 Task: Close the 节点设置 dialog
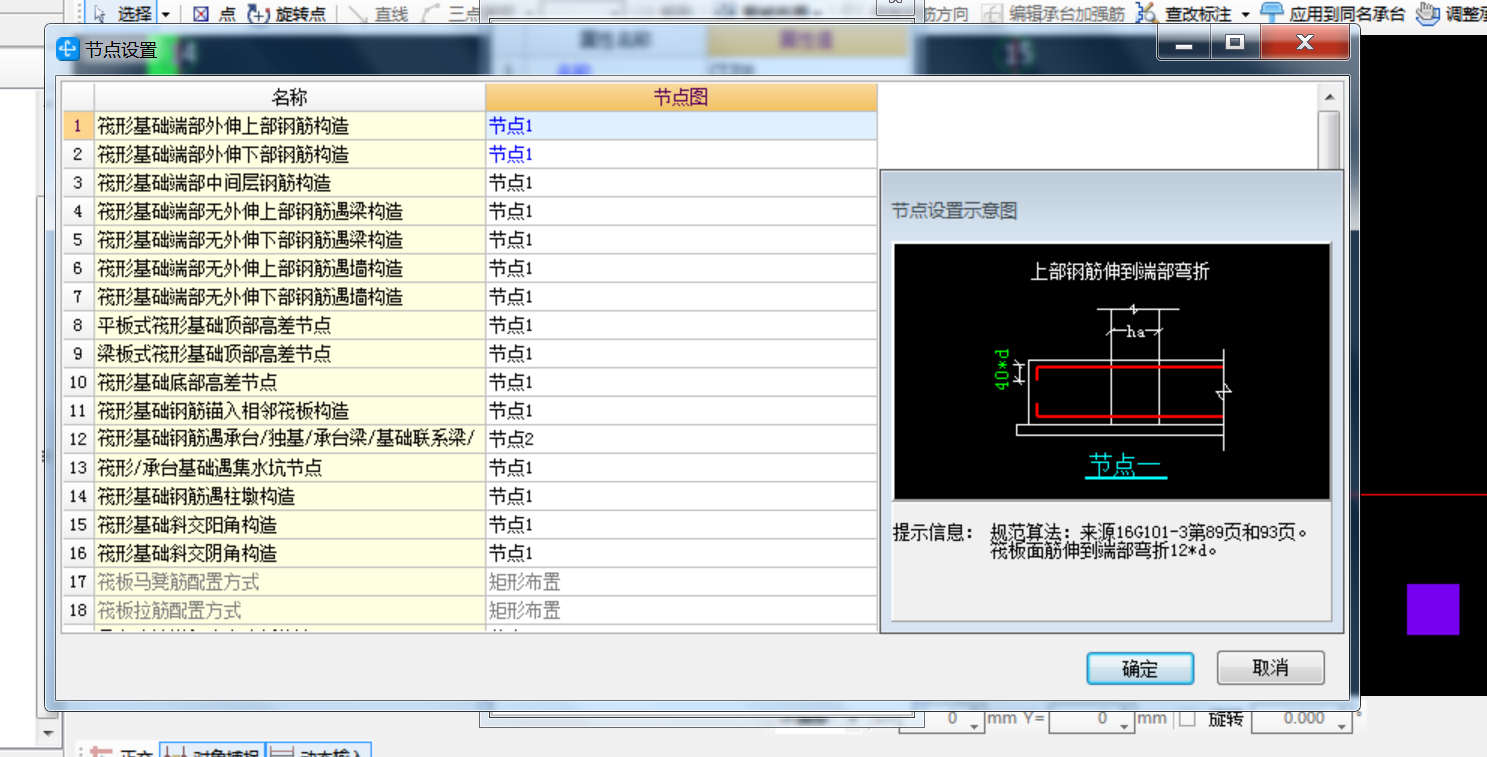(1304, 43)
